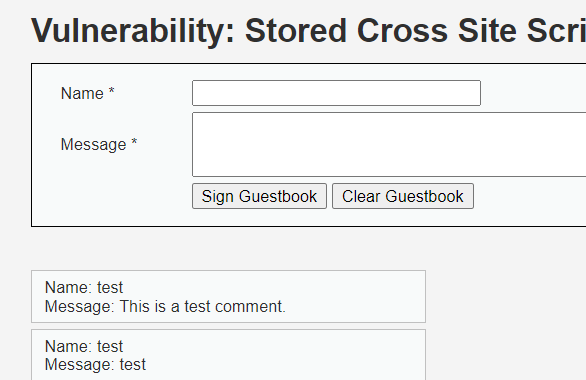
Task: Click empty space beside the first guestbook entry text
Action: coord(355,297)
